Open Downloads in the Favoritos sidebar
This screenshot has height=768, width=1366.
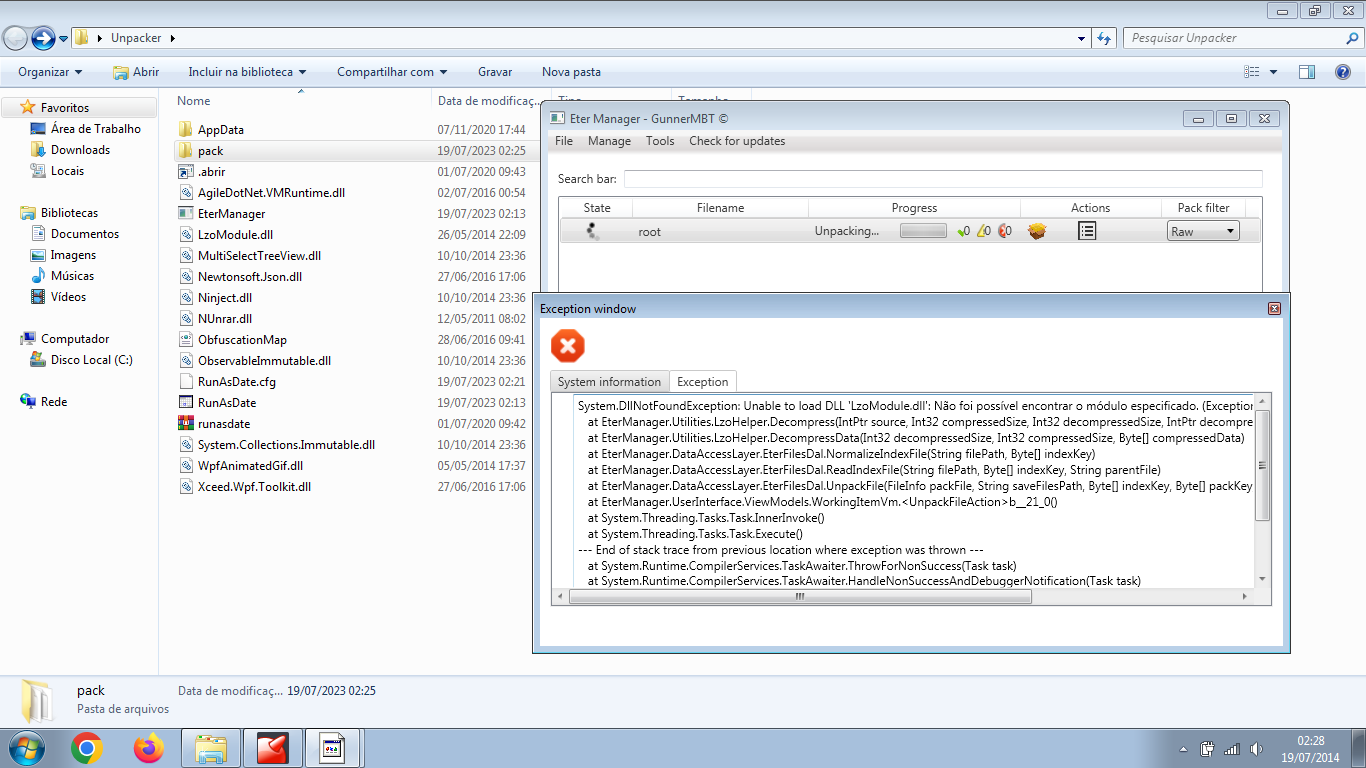coord(80,150)
